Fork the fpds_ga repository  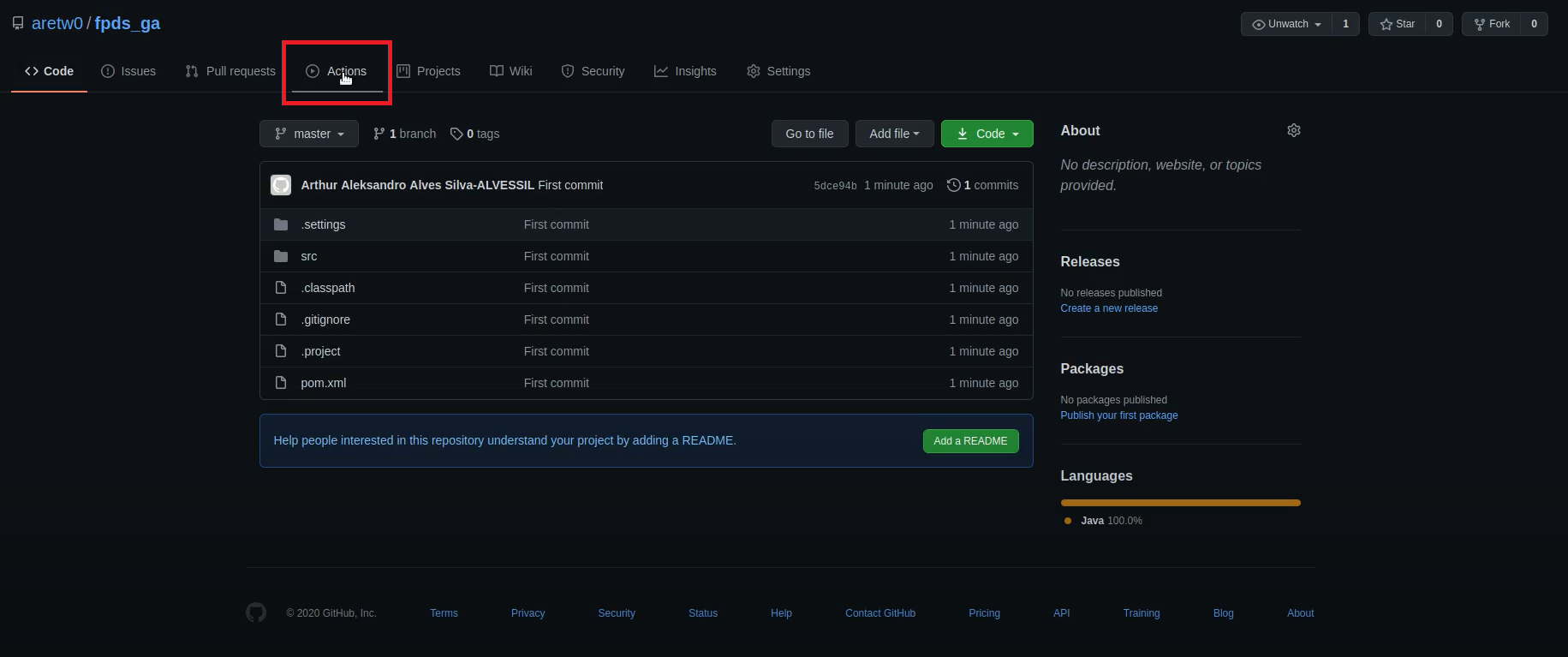[1491, 24]
